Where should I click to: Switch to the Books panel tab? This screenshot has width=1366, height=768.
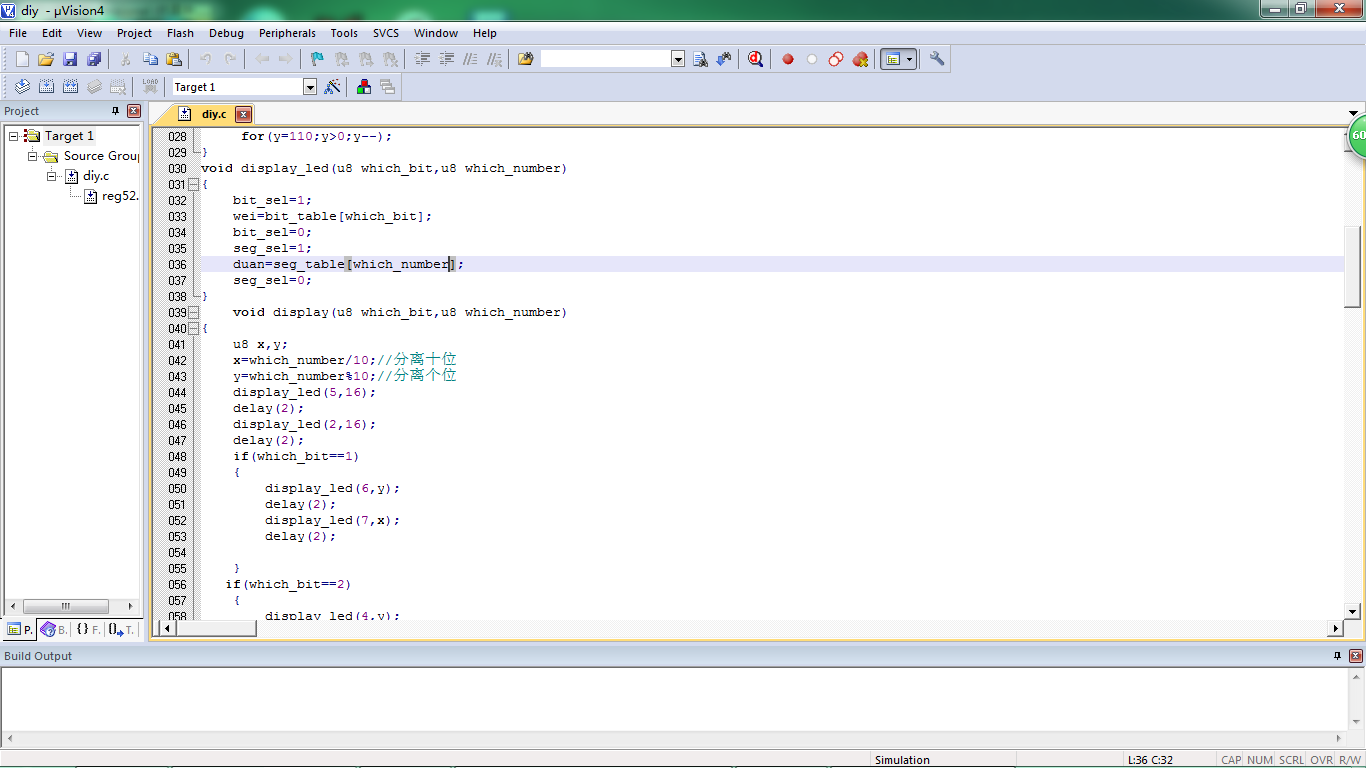[54, 629]
